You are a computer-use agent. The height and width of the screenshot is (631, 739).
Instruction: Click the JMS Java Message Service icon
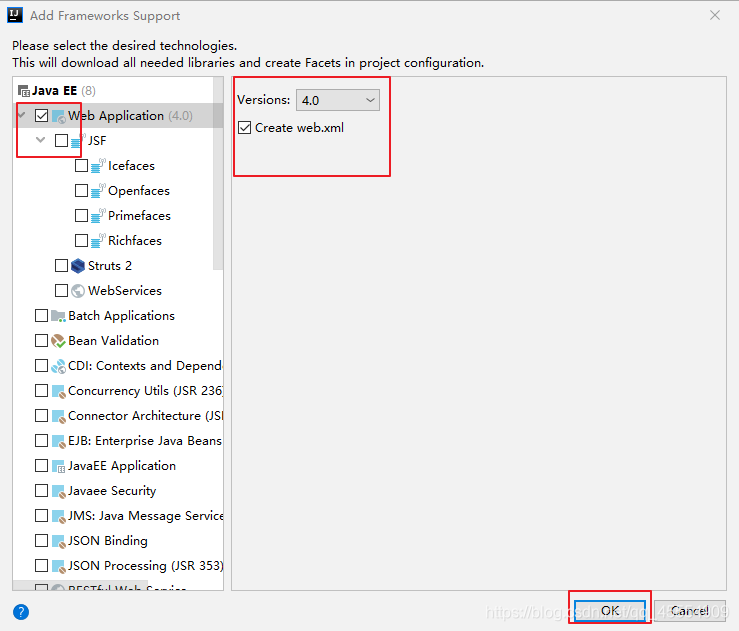pyautogui.click(x=58, y=516)
